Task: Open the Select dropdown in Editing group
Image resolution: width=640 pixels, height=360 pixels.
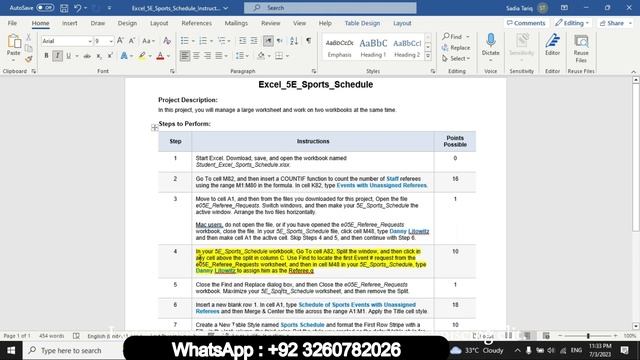Action: [x=456, y=59]
